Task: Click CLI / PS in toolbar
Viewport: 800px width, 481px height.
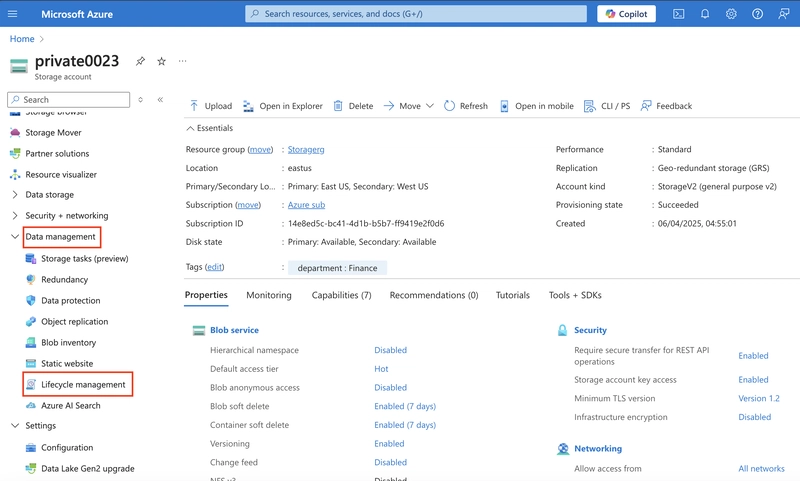Action: pyautogui.click(x=607, y=106)
